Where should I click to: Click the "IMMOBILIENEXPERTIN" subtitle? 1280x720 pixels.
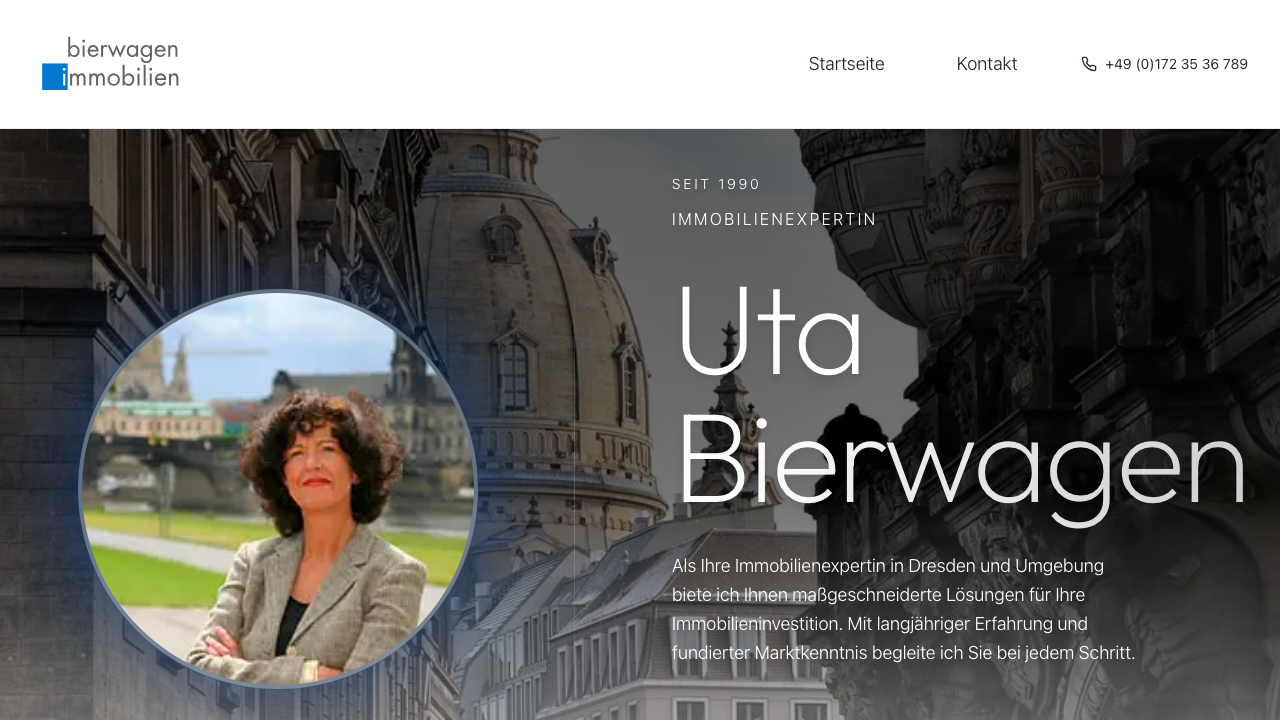coord(774,219)
